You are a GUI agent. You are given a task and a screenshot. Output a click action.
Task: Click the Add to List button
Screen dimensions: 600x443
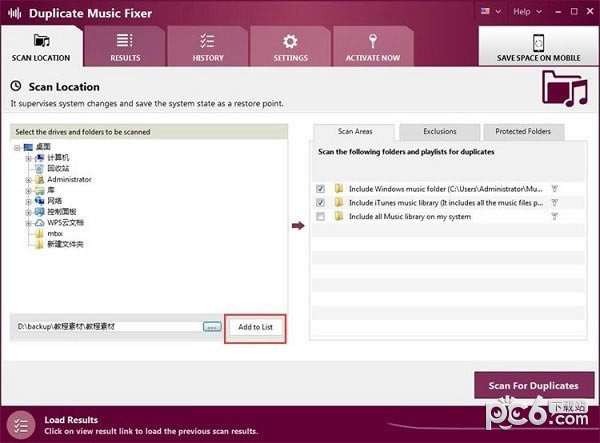(x=255, y=327)
